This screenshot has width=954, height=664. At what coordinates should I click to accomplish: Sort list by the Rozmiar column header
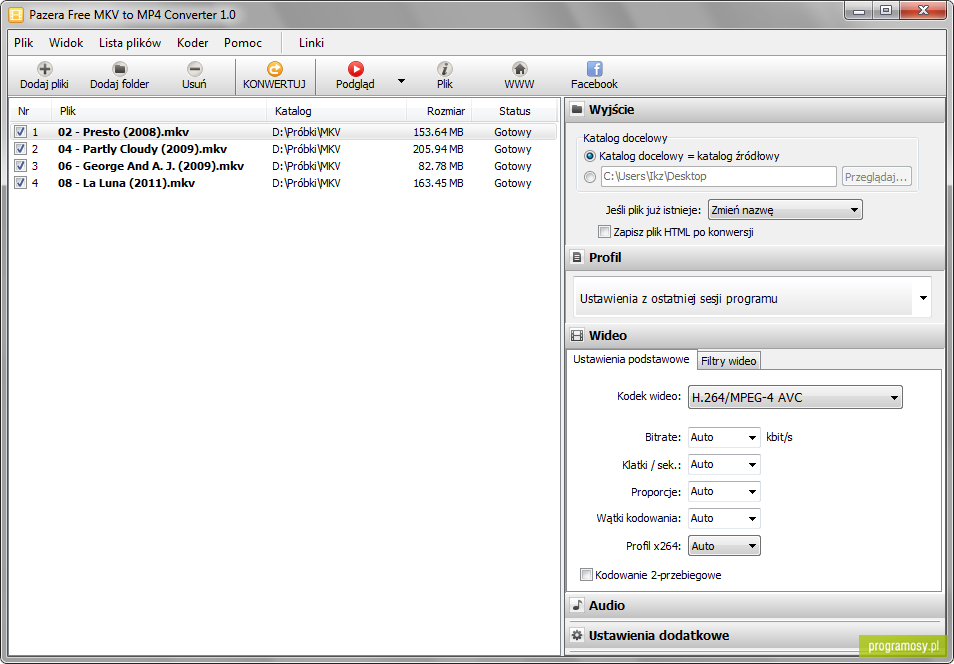(x=439, y=111)
